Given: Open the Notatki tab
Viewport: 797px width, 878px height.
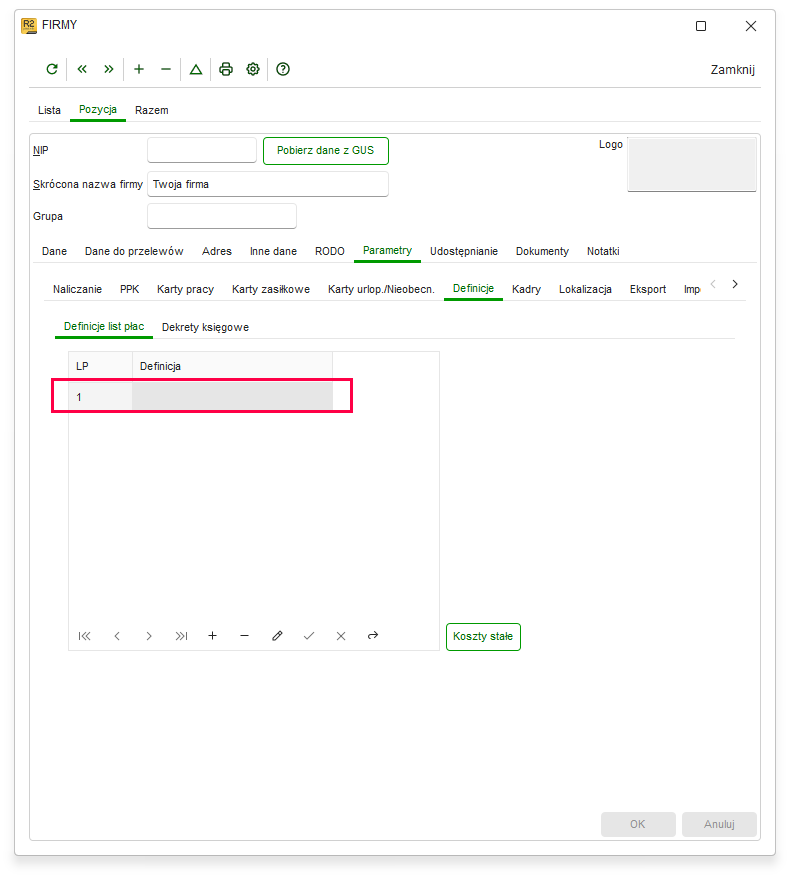Looking at the screenshot, I should 603,251.
